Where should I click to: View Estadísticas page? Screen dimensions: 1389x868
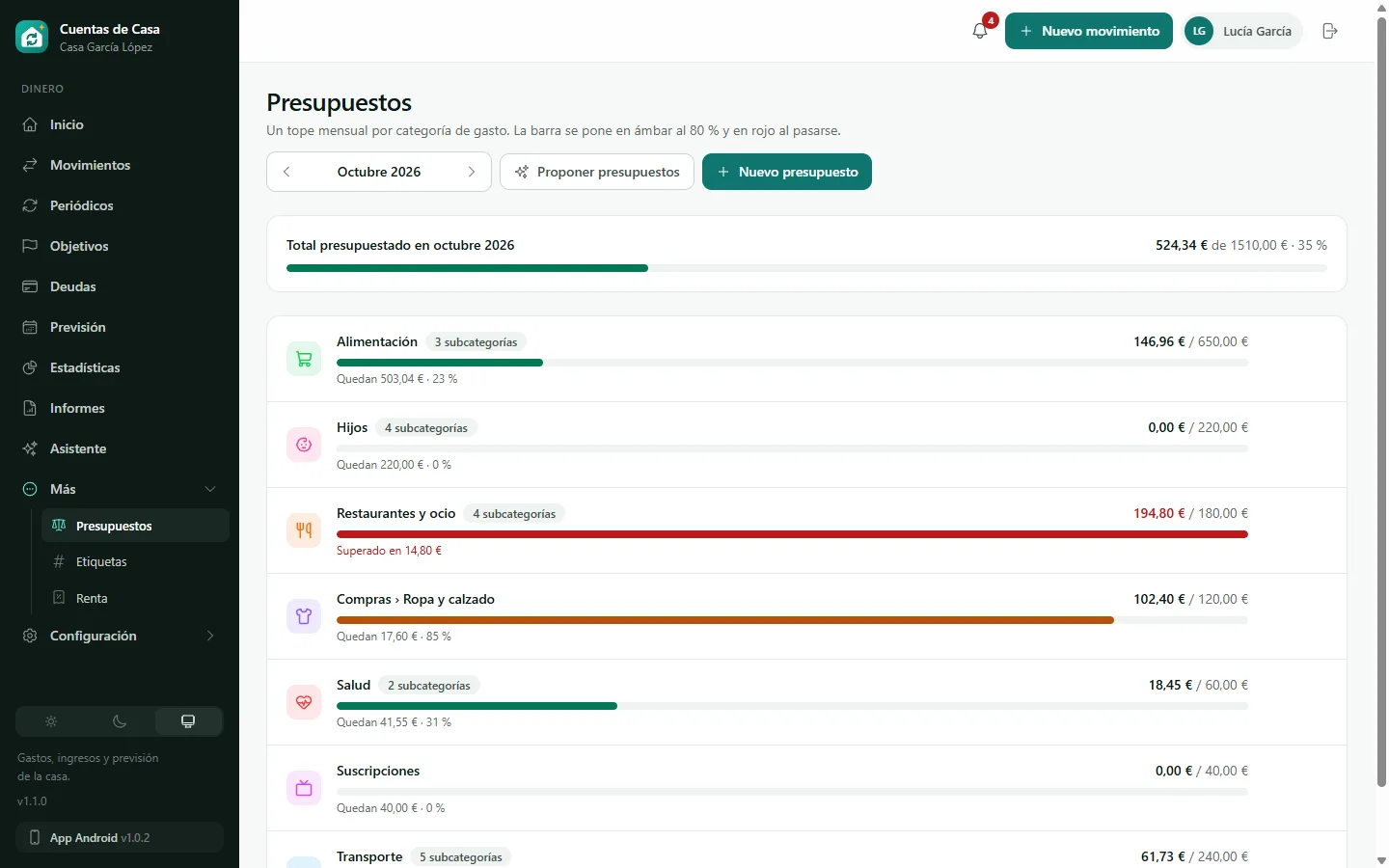click(120, 367)
